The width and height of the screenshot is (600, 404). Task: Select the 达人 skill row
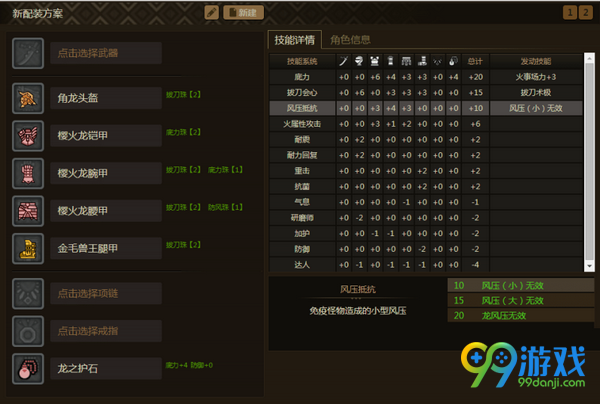click(x=426, y=265)
